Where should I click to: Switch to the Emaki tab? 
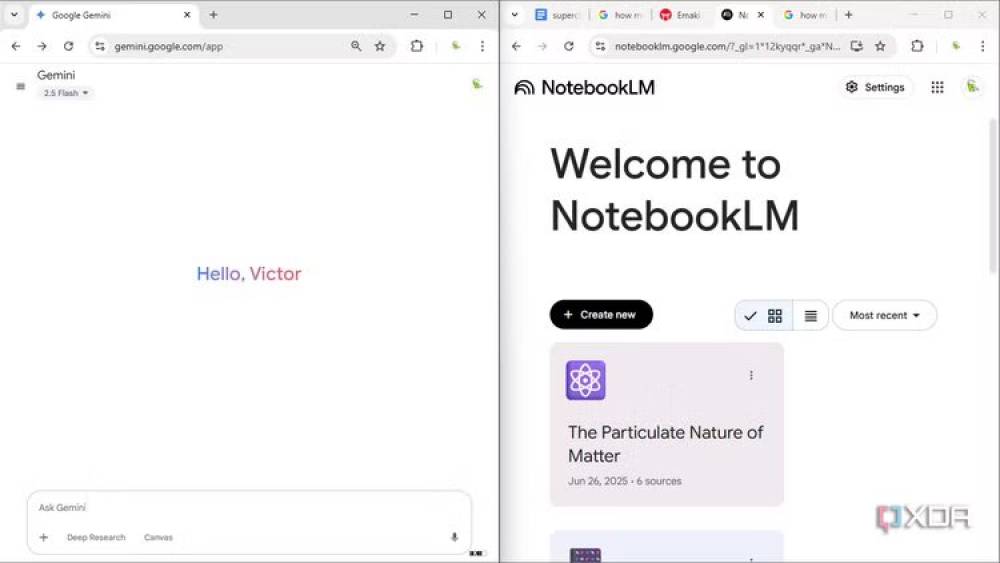coord(681,15)
